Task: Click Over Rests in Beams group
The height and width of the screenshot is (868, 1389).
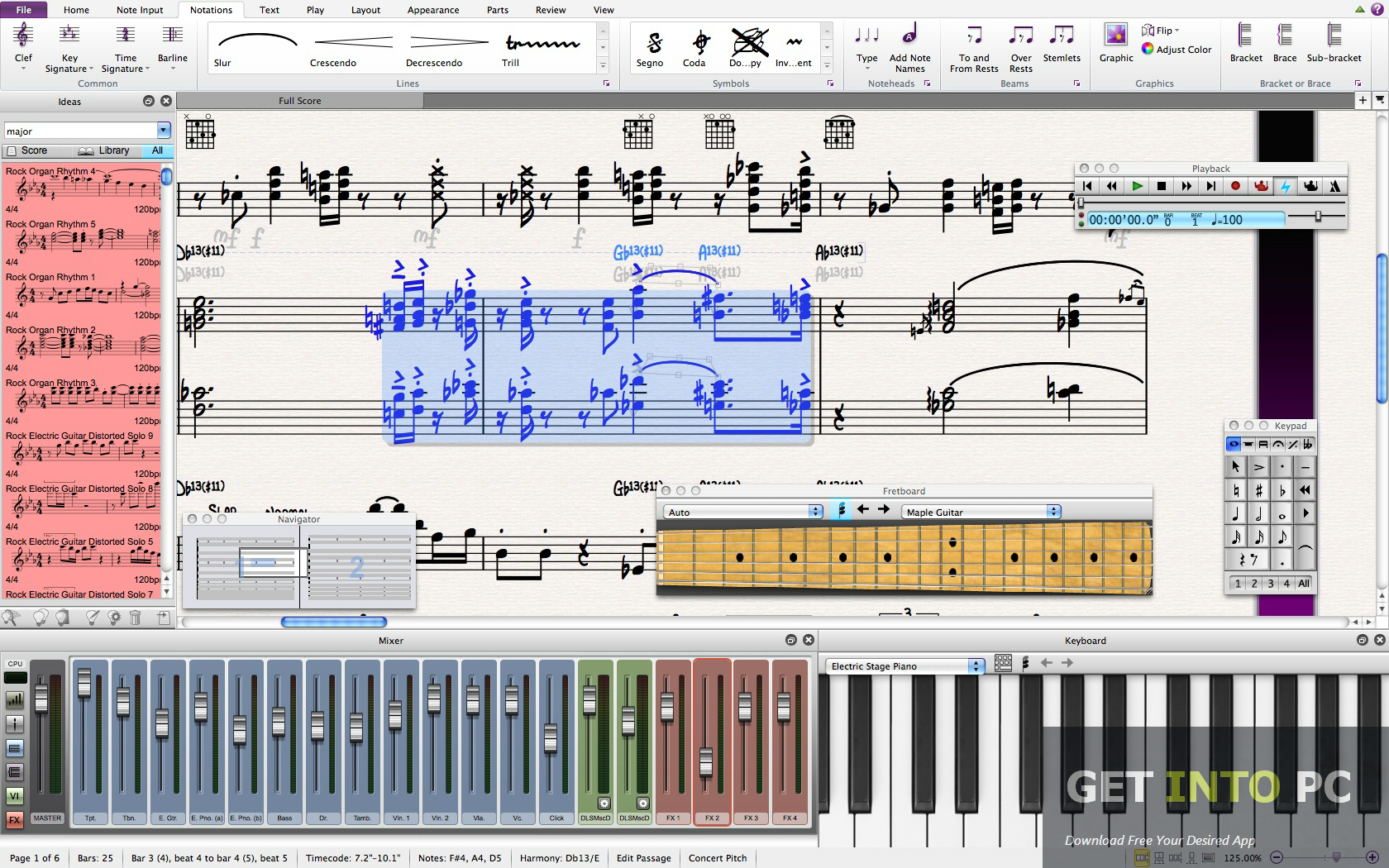Action: 1021,49
